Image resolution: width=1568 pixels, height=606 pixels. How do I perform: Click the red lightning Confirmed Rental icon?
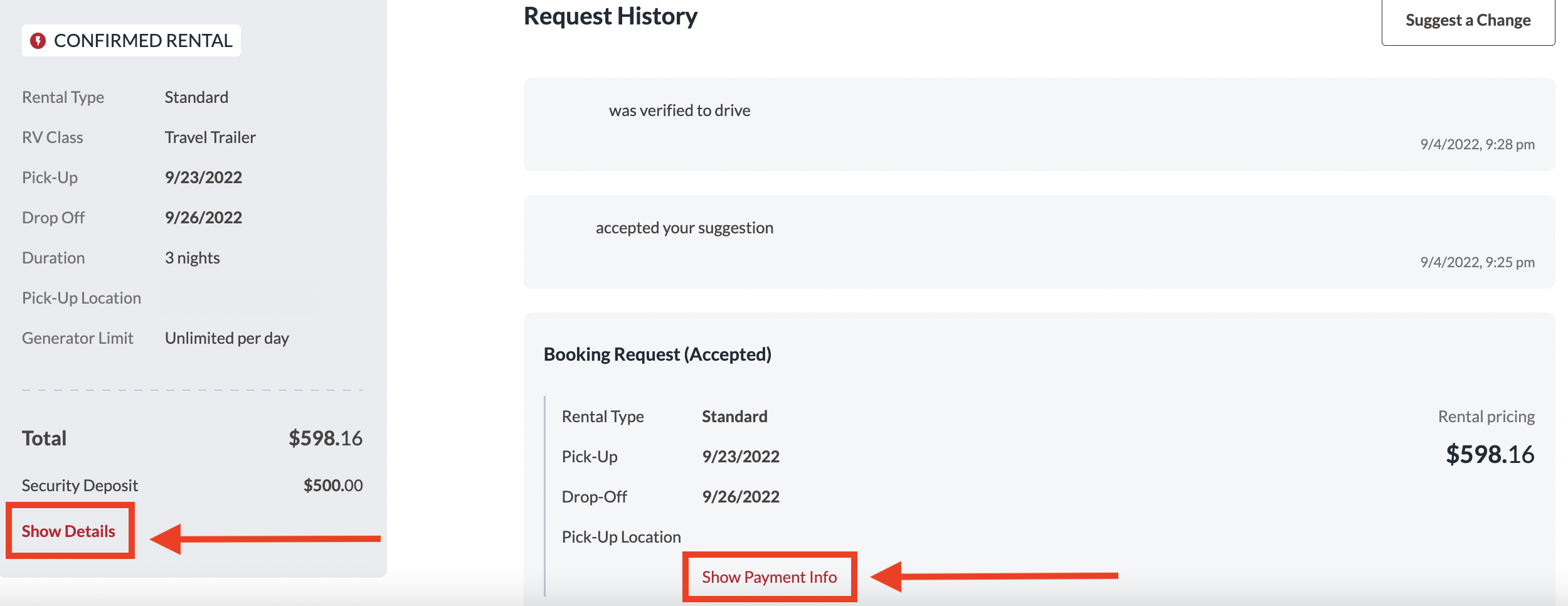tap(38, 41)
